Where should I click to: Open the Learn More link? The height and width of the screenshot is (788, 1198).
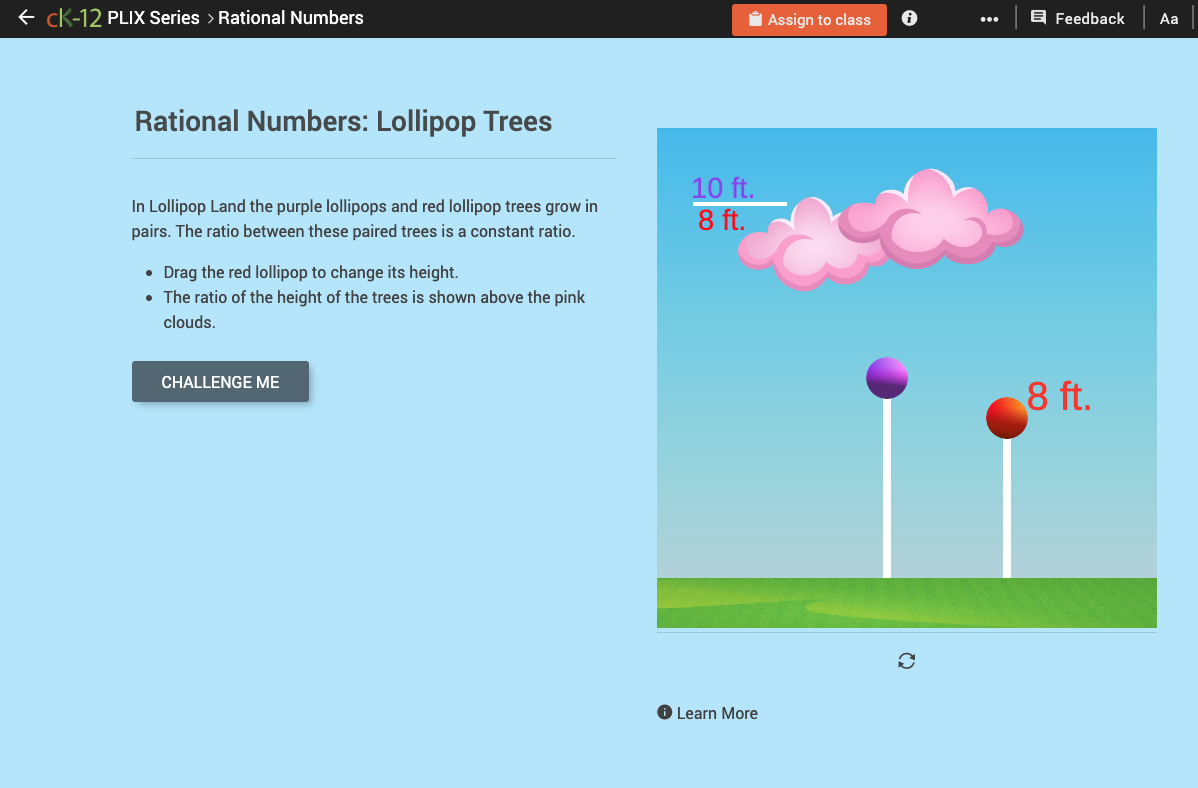pyautogui.click(x=717, y=712)
